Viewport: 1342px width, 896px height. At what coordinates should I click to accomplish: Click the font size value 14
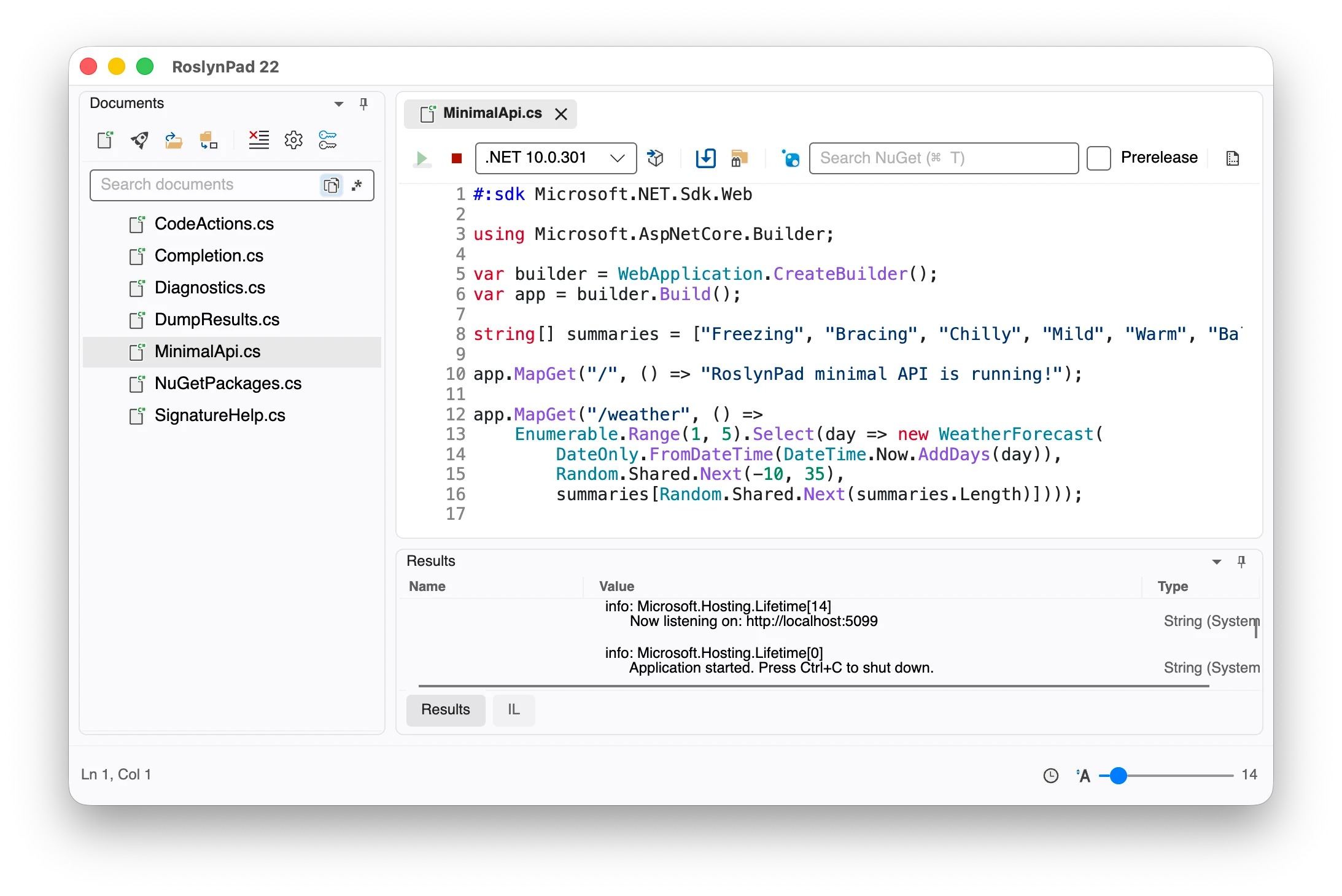tap(1249, 774)
